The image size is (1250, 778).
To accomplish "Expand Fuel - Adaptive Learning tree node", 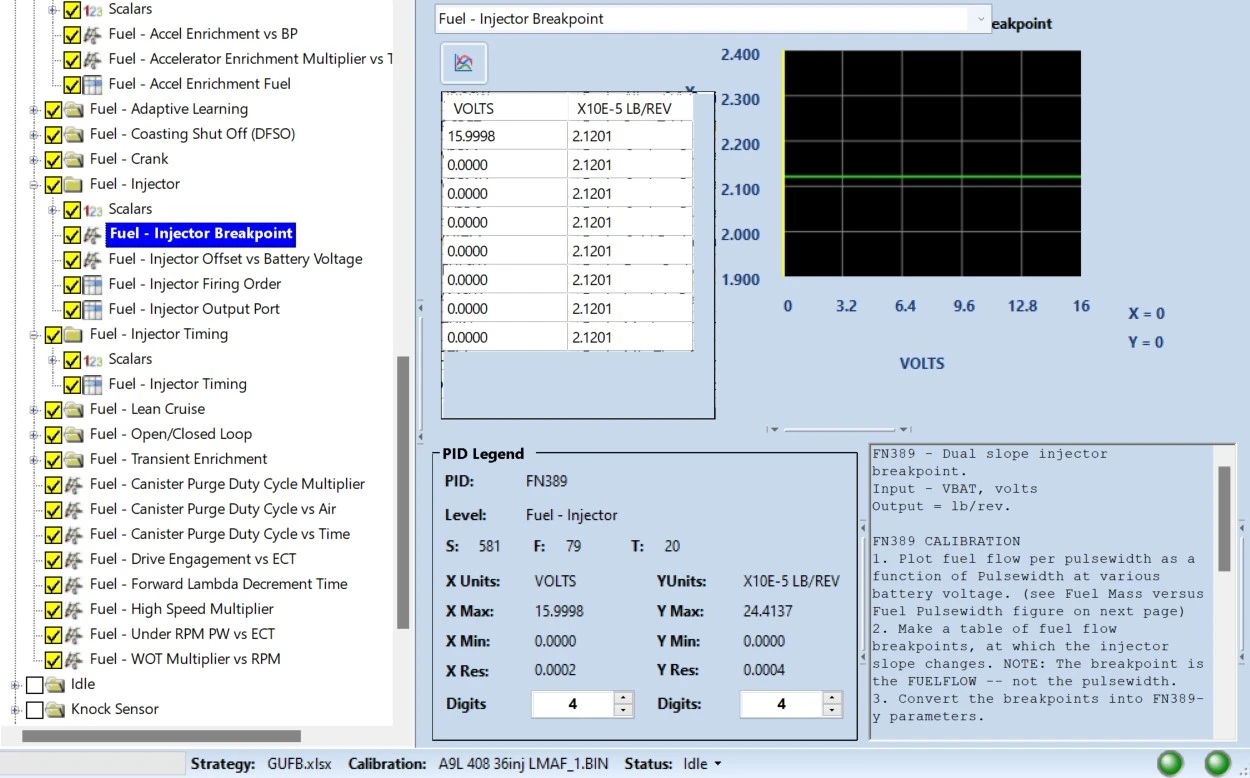I will coord(35,109).
